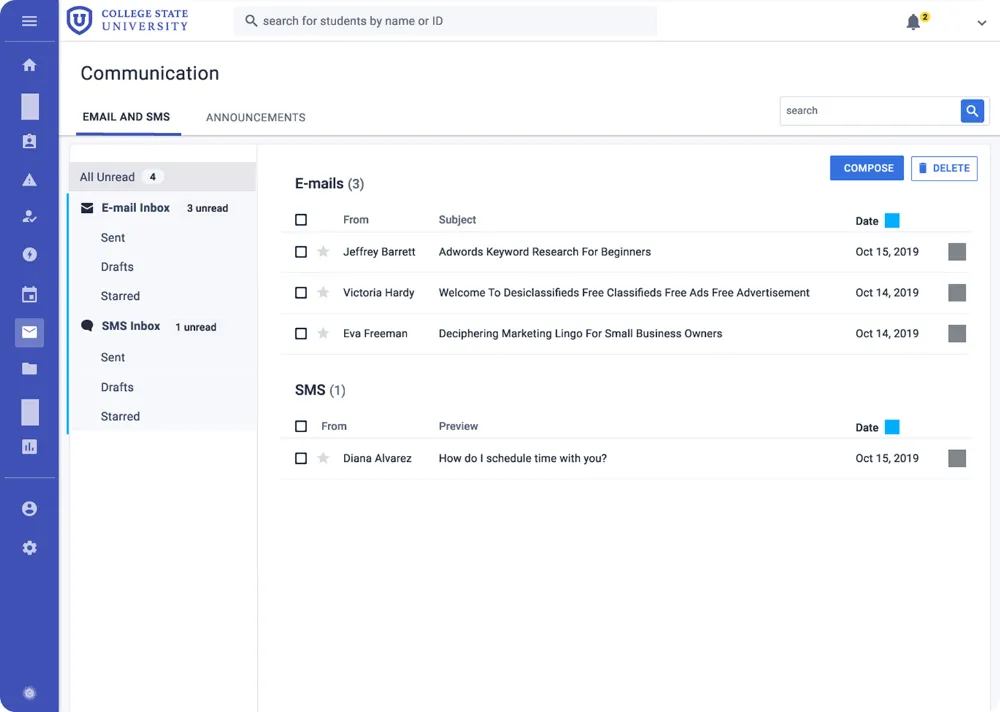Open Drafts under E-mail Inbox
This screenshot has width=1000, height=712.
pos(117,267)
